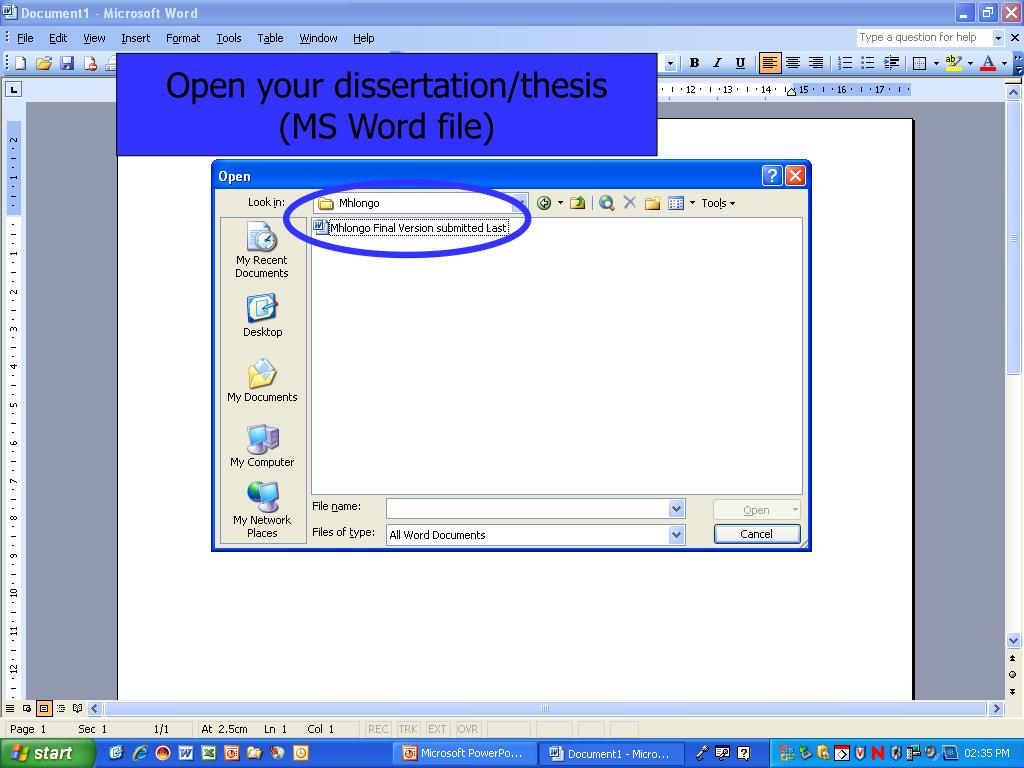
Task: Switch to Microsoft PowerPoint taskbar button
Action: [x=464, y=754]
